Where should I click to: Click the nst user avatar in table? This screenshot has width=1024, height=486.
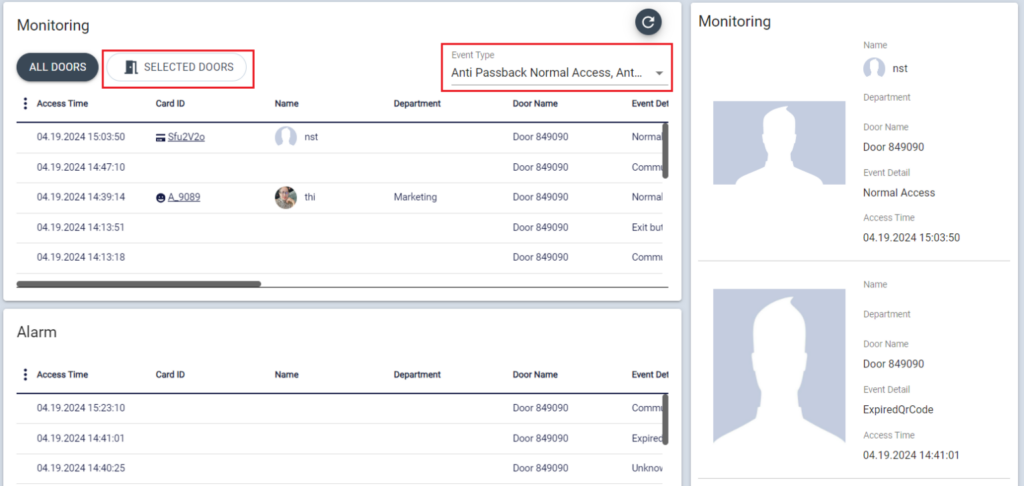pos(286,137)
